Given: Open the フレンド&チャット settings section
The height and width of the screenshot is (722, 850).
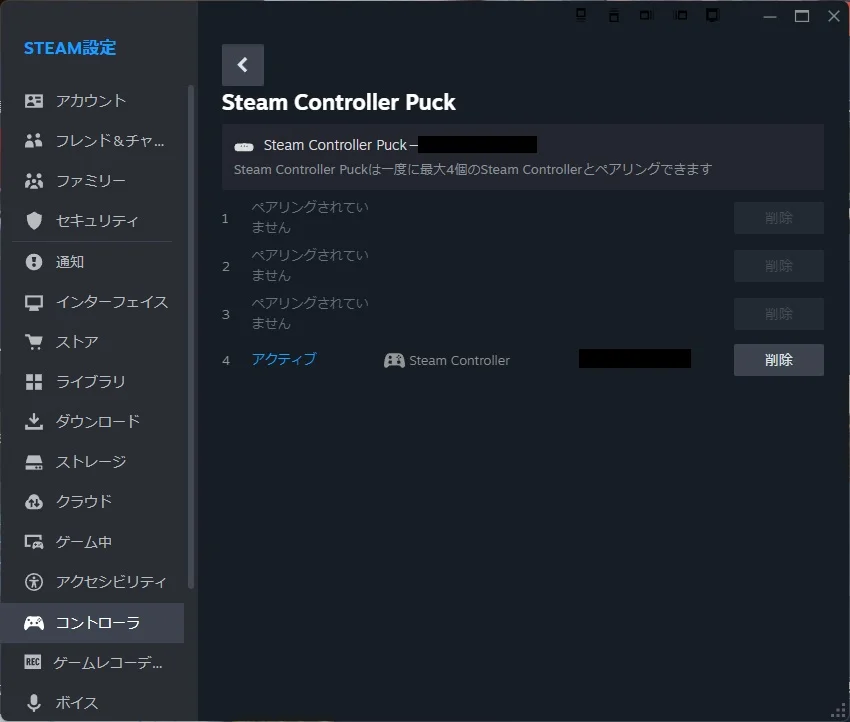Looking at the screenshot, I should [92, 141].
